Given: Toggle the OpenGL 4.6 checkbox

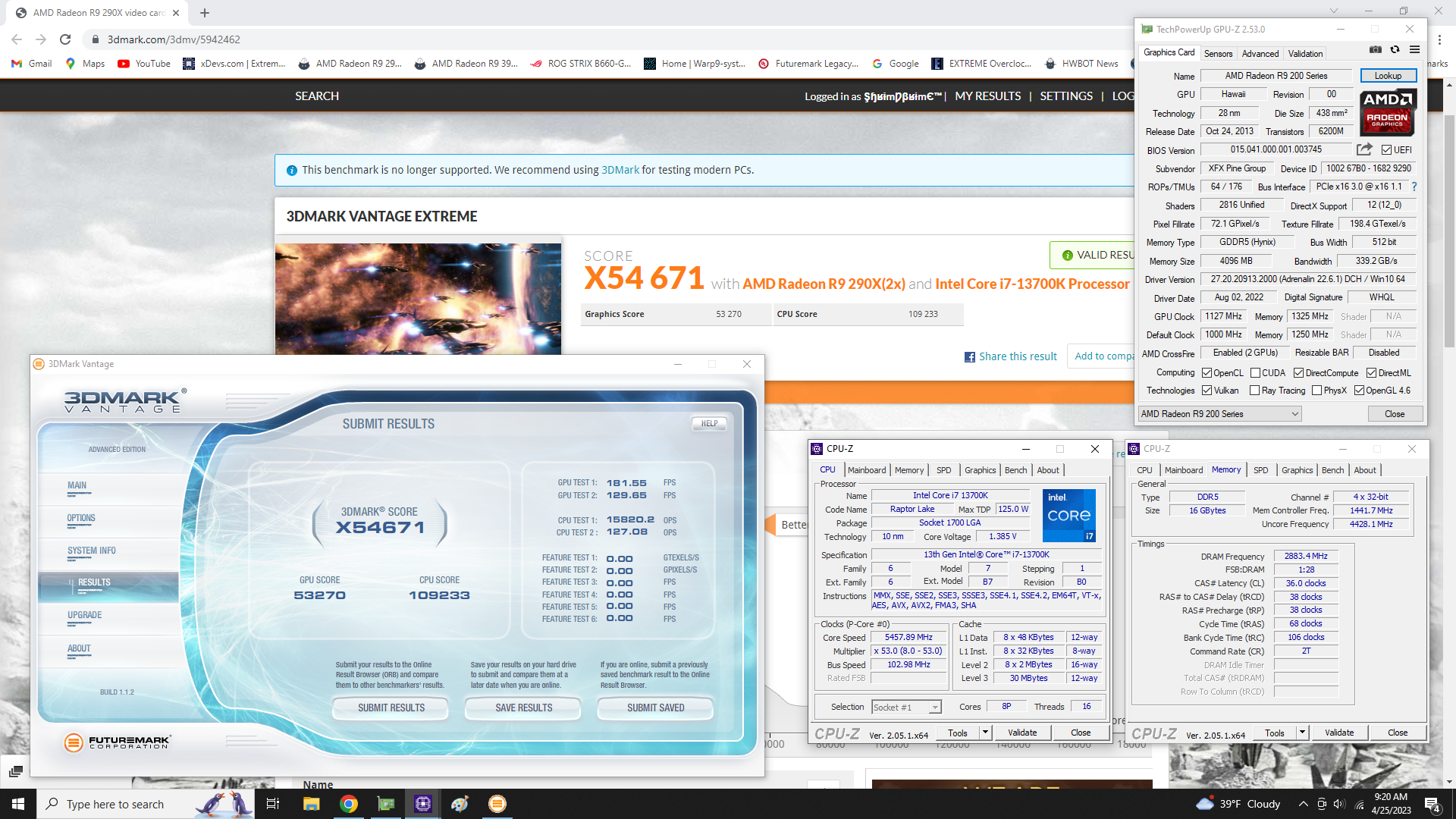Looking at the screenshot, I should point(1359,391).
